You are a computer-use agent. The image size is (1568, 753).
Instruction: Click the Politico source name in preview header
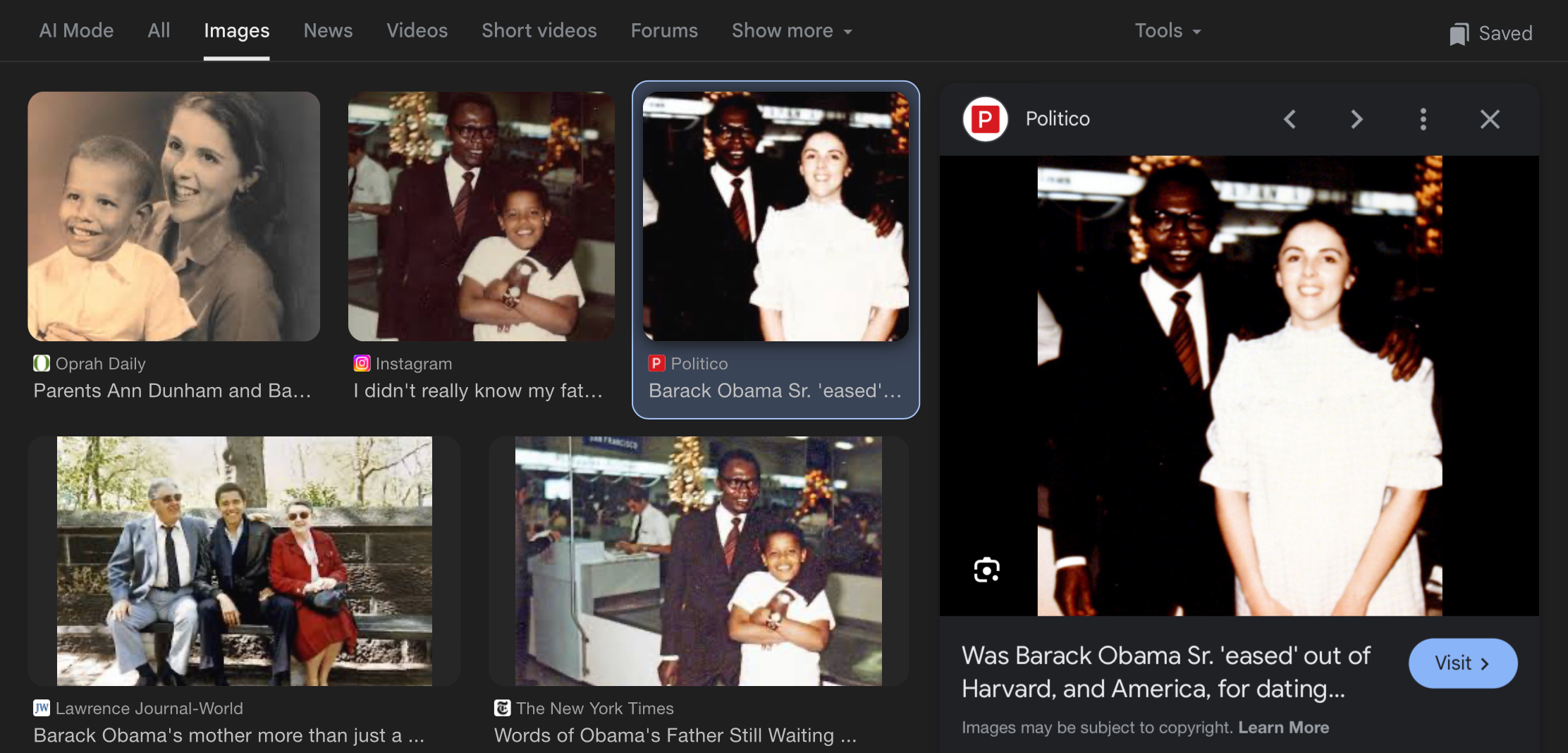(1058, 118)
